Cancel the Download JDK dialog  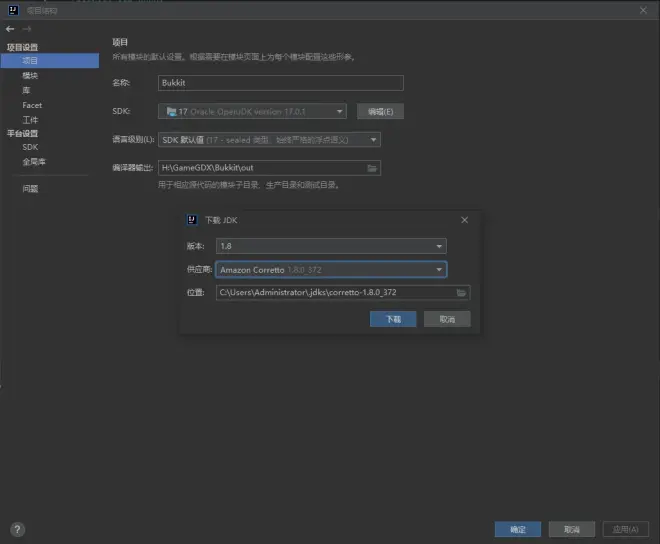pyautogui.click(x=447, y=319)
